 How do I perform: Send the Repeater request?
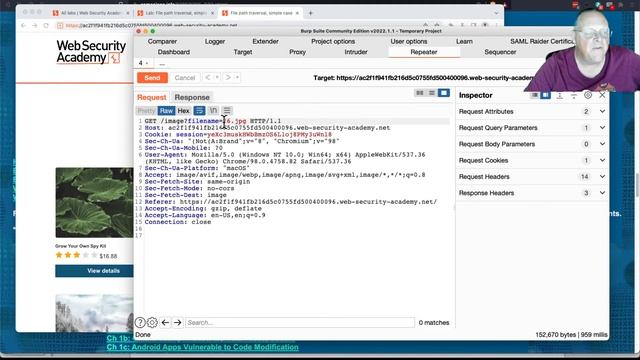[152, 78]
